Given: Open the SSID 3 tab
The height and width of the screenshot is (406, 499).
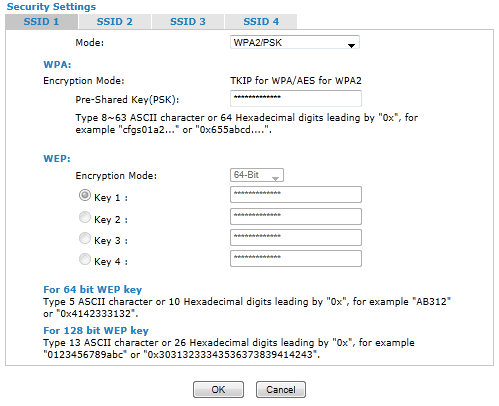Looking at the screenshot, I should click(x=188, y=22).
